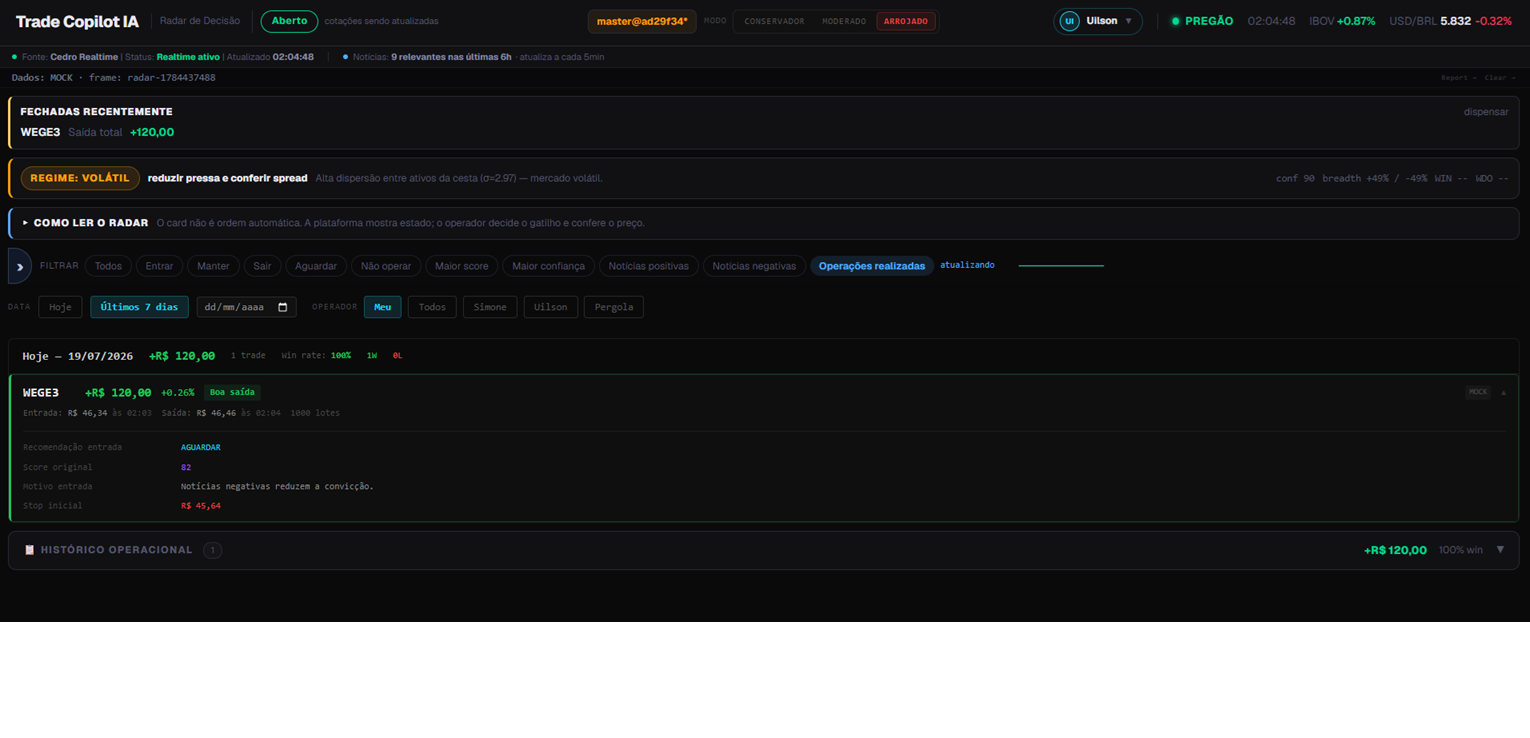Select the Arrojado mode

[x=906, y=21]
